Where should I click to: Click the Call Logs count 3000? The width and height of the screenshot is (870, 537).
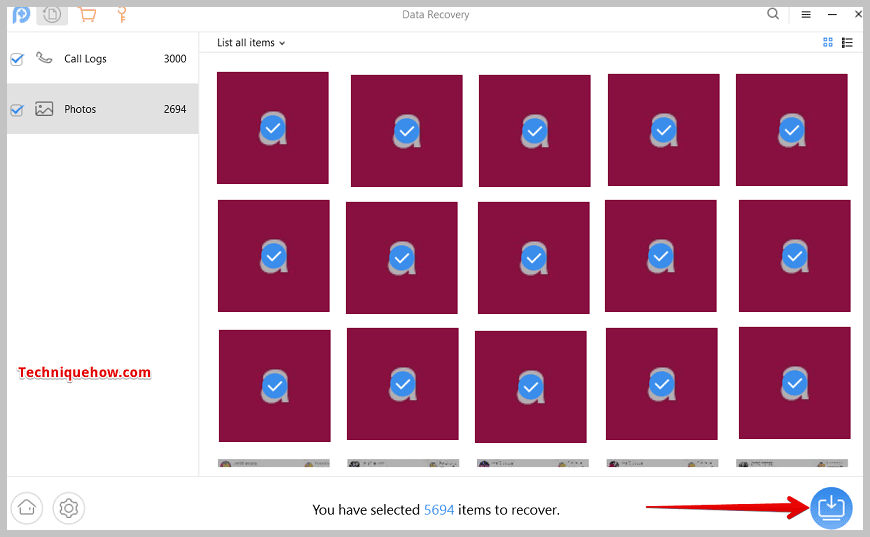(175, 59)
